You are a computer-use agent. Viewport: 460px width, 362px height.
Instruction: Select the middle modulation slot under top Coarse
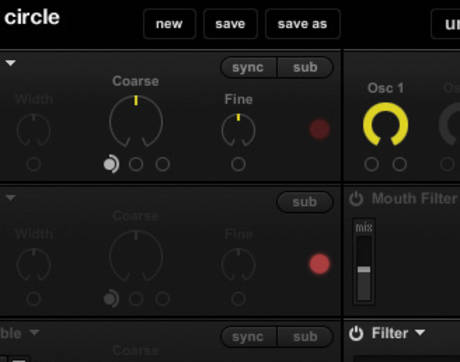136,164
